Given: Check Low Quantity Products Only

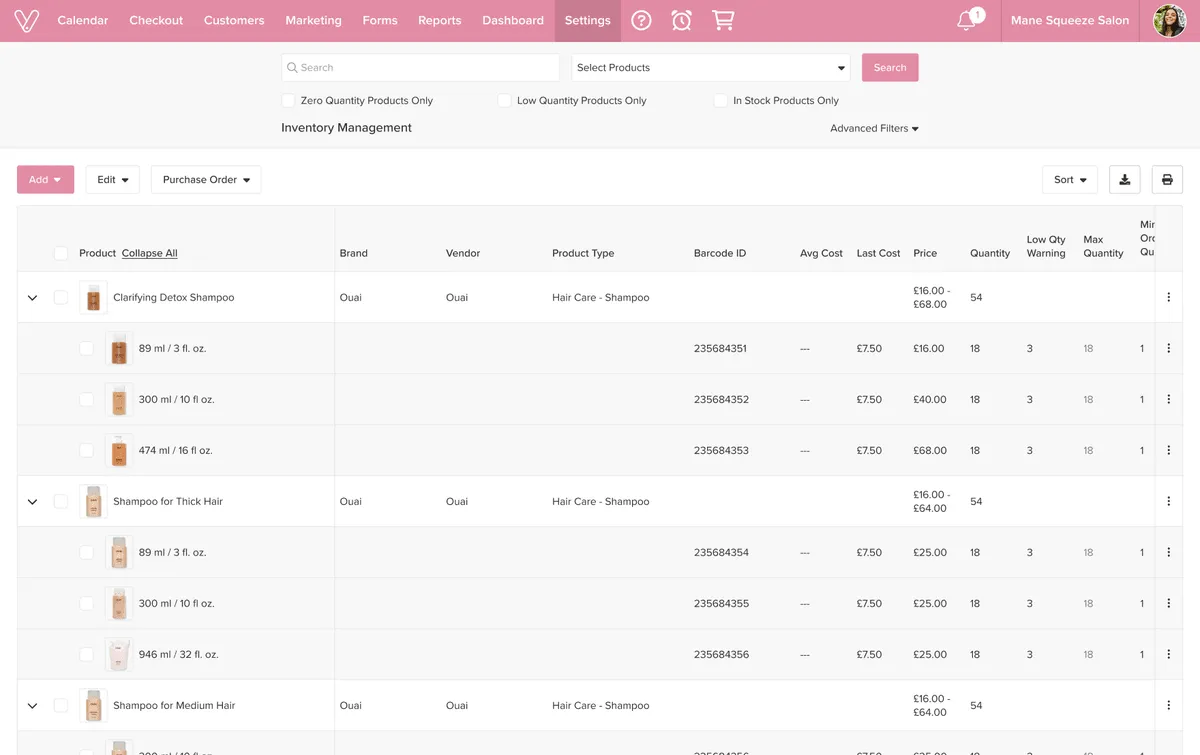Looking at the screenshot, I should coord(504,101).
